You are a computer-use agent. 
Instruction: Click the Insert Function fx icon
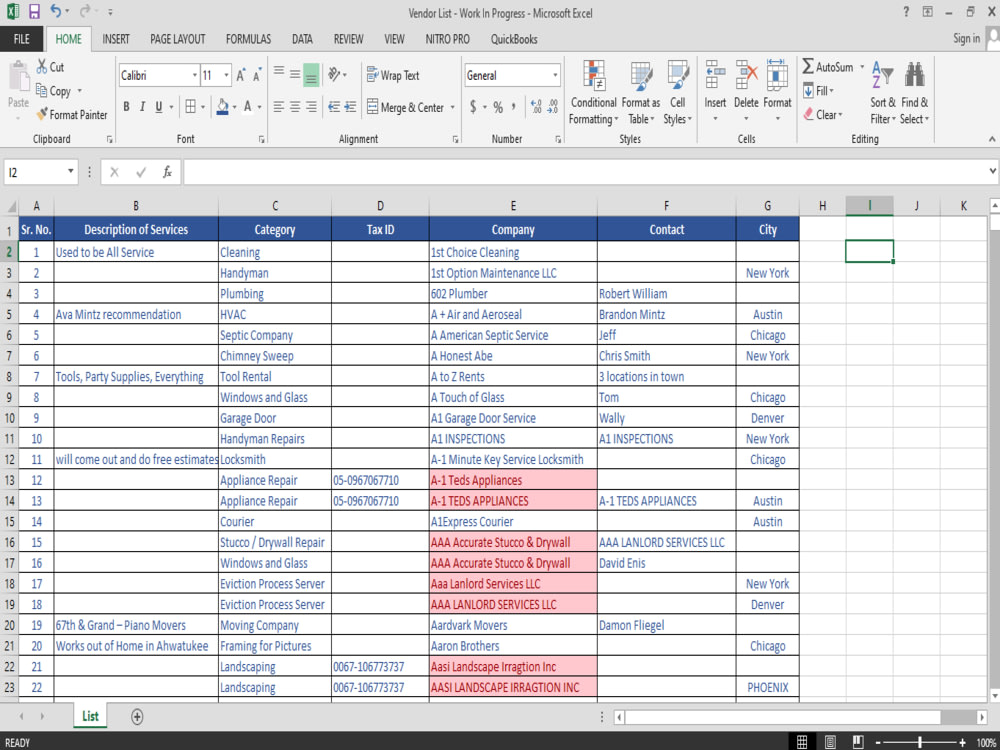point(167,172)
